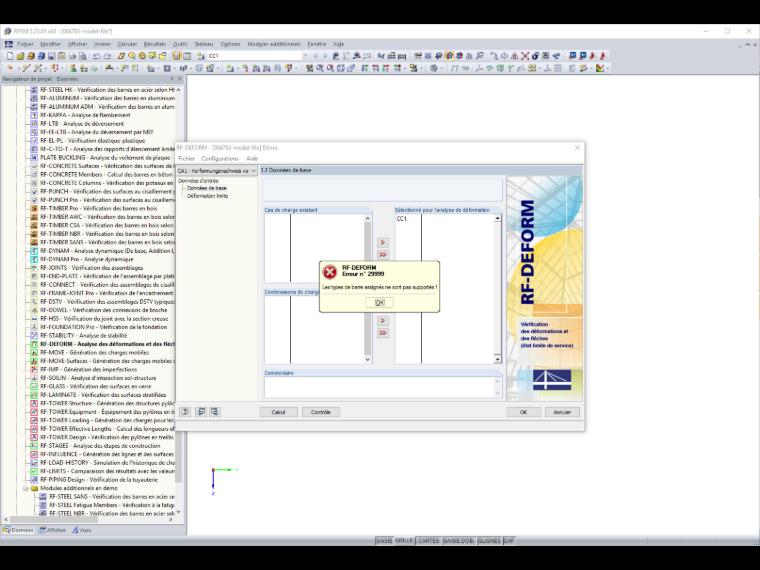The height and width of the screenshot is (570, 760).
Task: Click Annuler in the RF-DEFORM dialog
Action: pos(562,412)
